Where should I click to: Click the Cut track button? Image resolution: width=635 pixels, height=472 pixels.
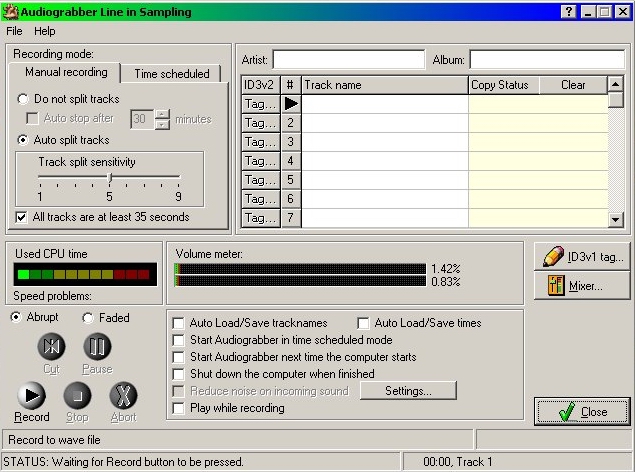tap(51, 347)
